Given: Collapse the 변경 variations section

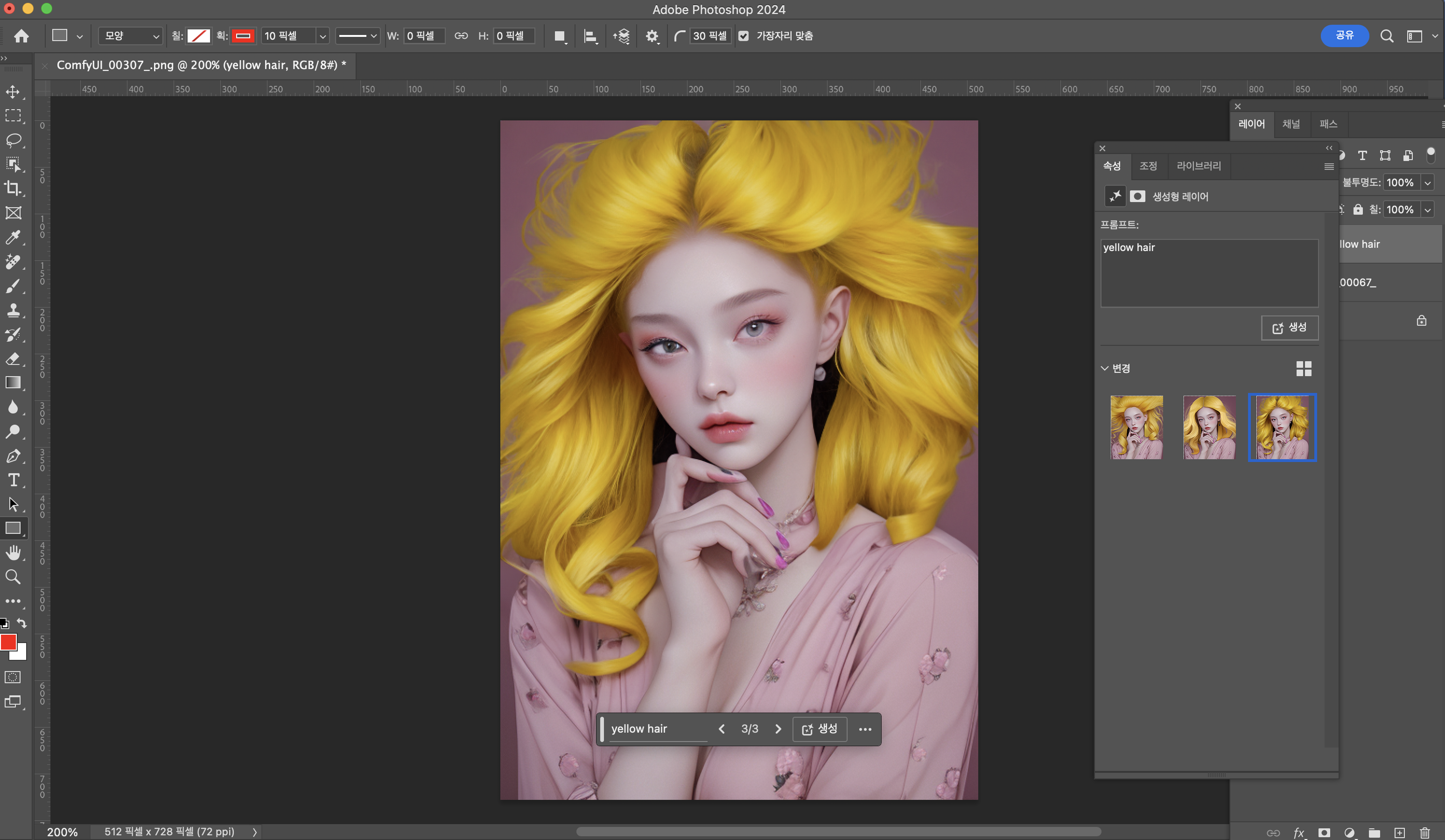Looking at the screenshot, I should (x=1105, y=368).
